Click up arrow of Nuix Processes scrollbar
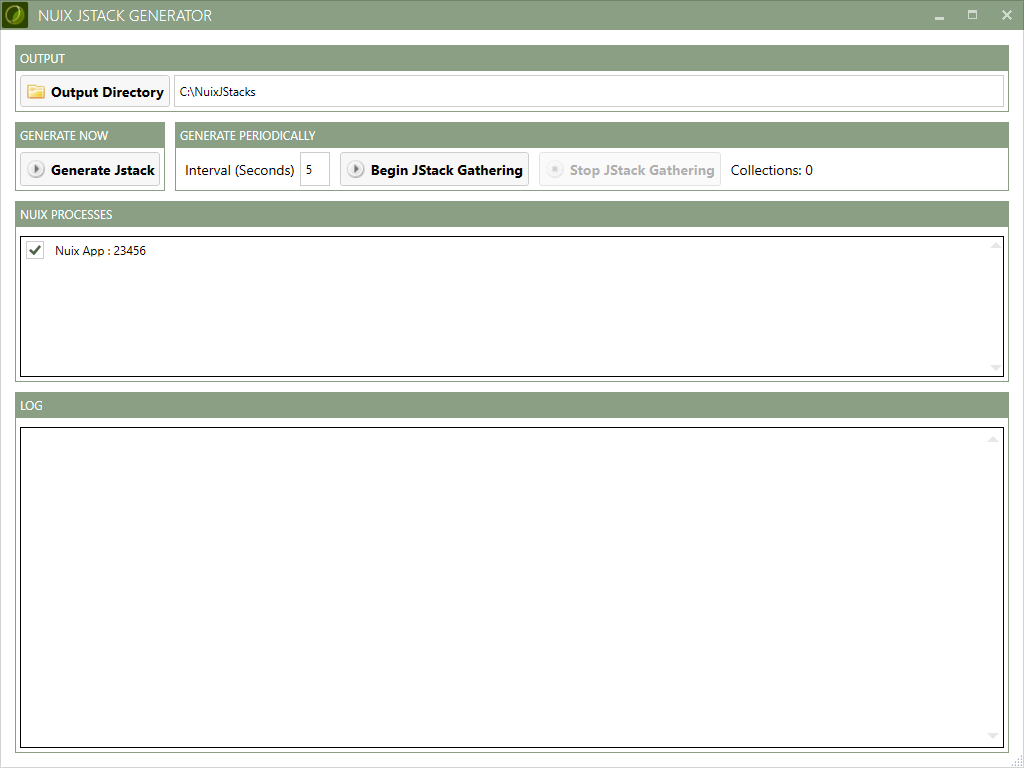 point(995,246)
